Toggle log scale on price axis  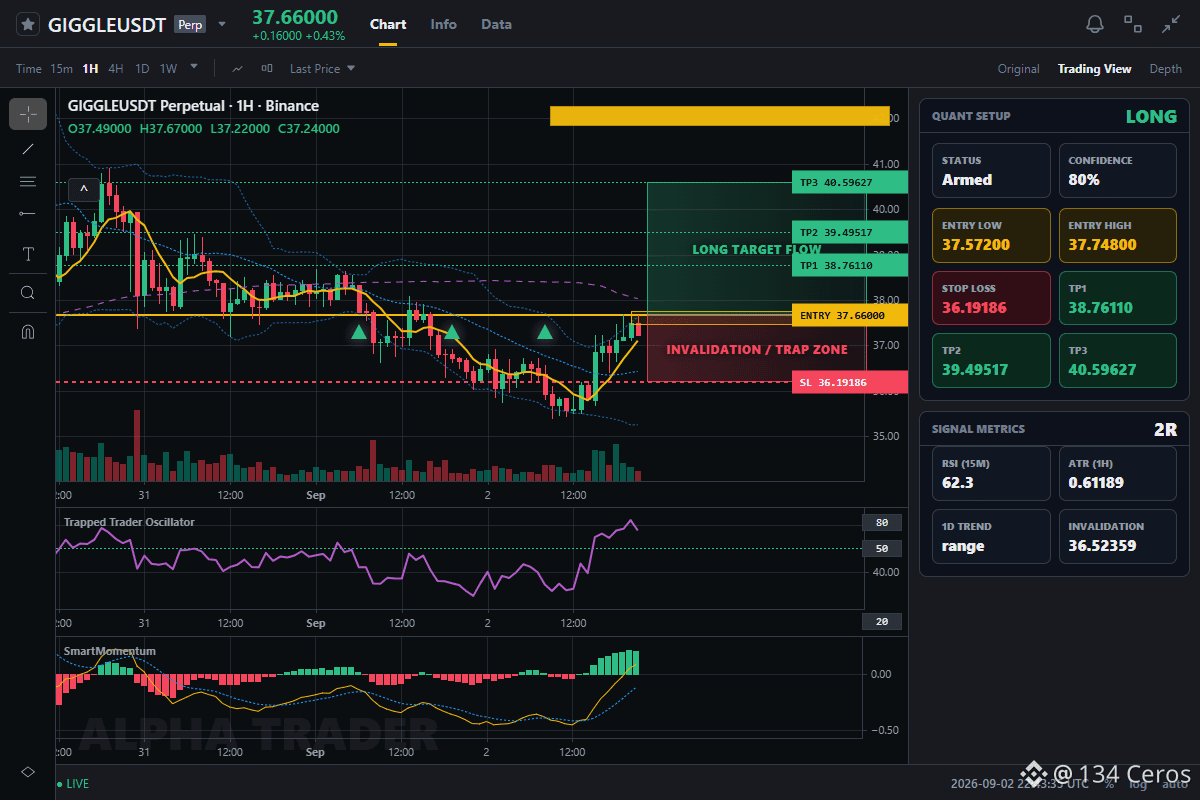[1137, 784]
